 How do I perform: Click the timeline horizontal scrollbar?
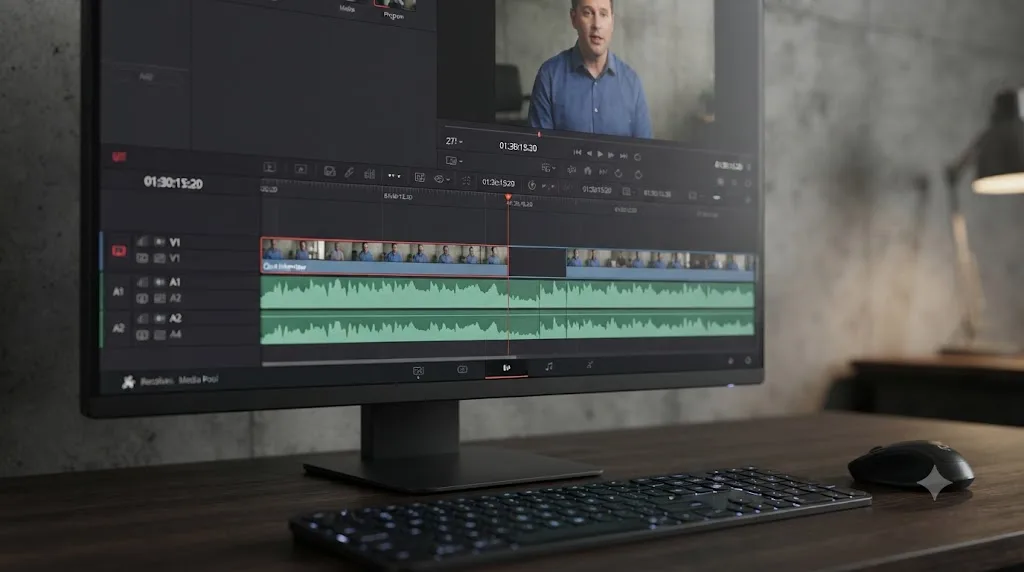click(389, 360)
